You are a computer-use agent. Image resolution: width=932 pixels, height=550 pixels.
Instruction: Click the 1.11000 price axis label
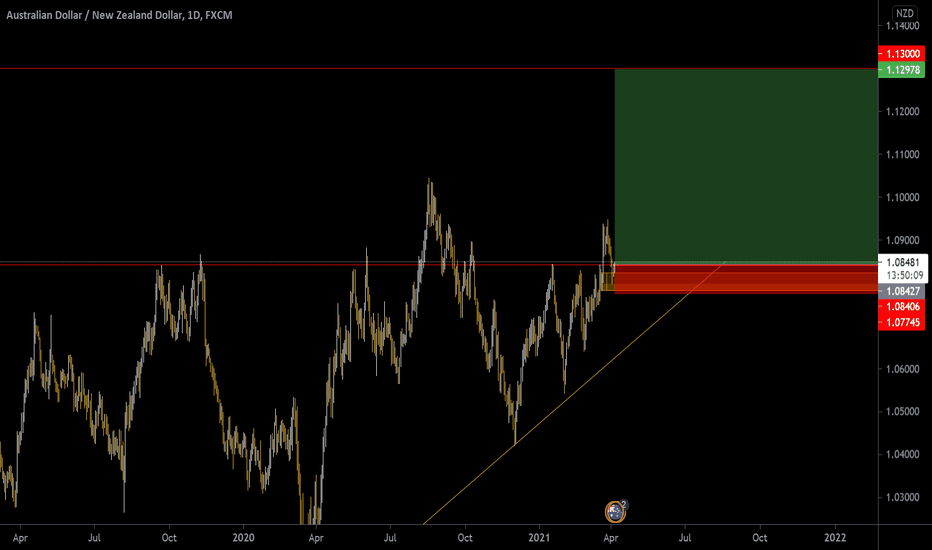(x=902, y=155)
